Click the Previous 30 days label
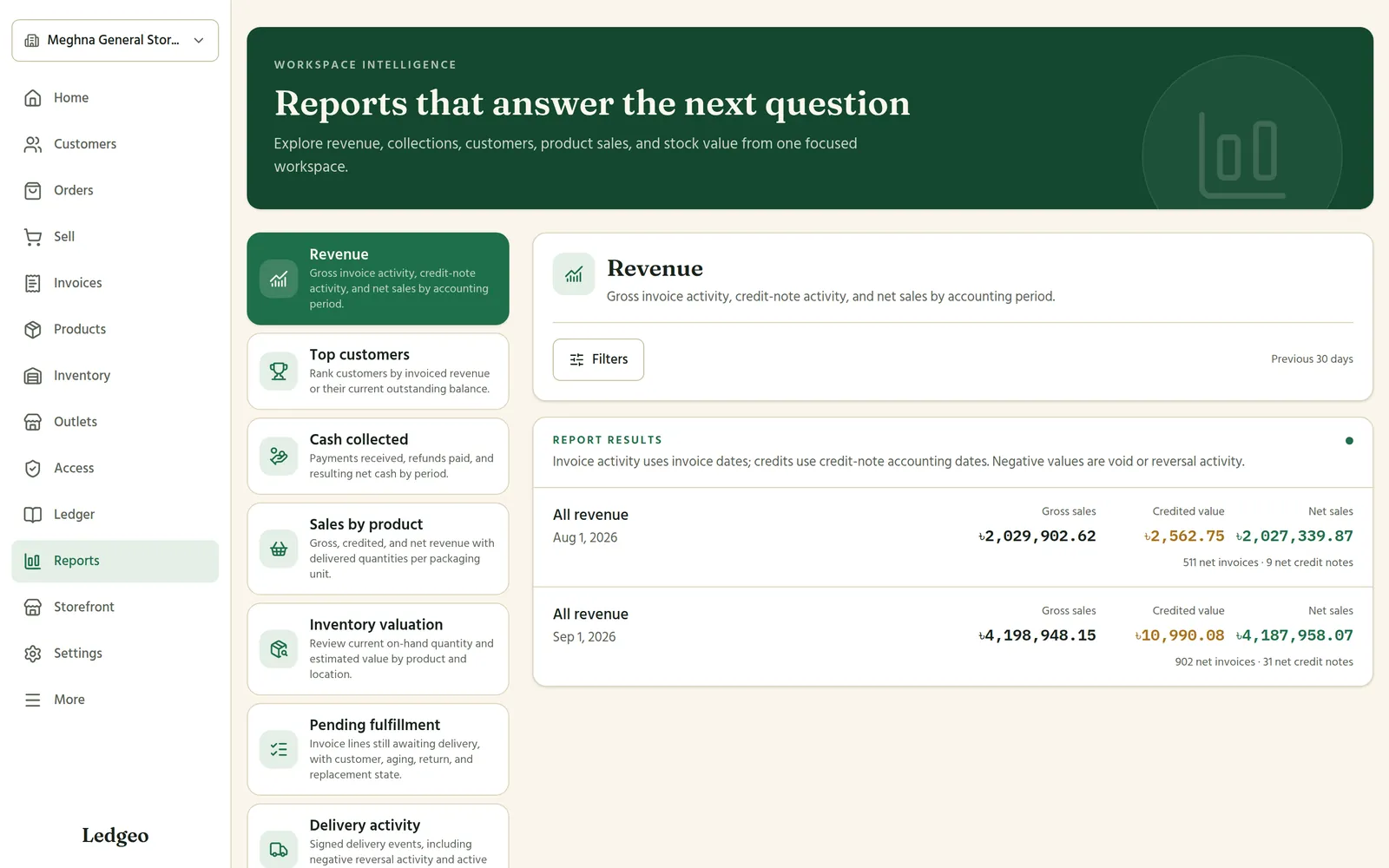The width and height of the screenshot is (1389, 868). coord(1312,359)
